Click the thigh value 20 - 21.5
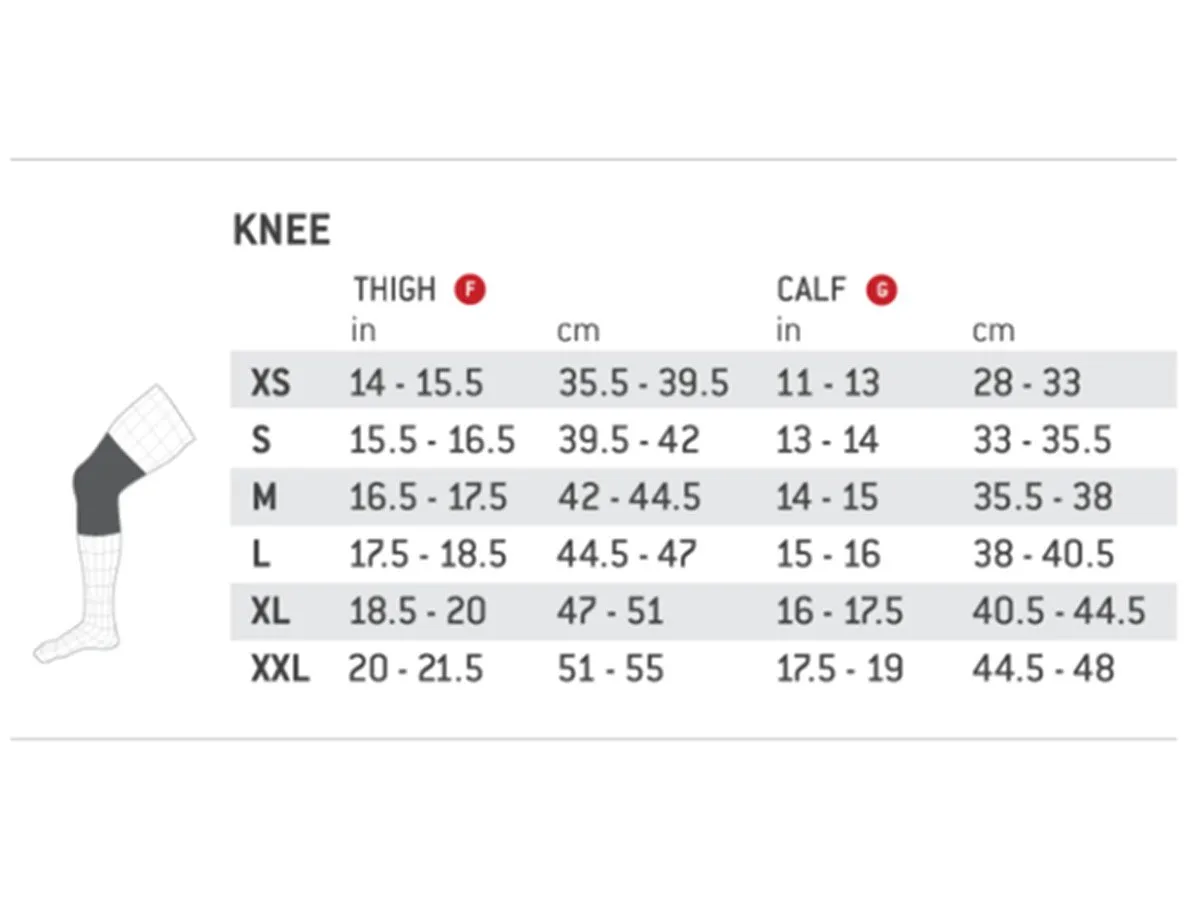1200x900 pixels. [x=416, y=669]
